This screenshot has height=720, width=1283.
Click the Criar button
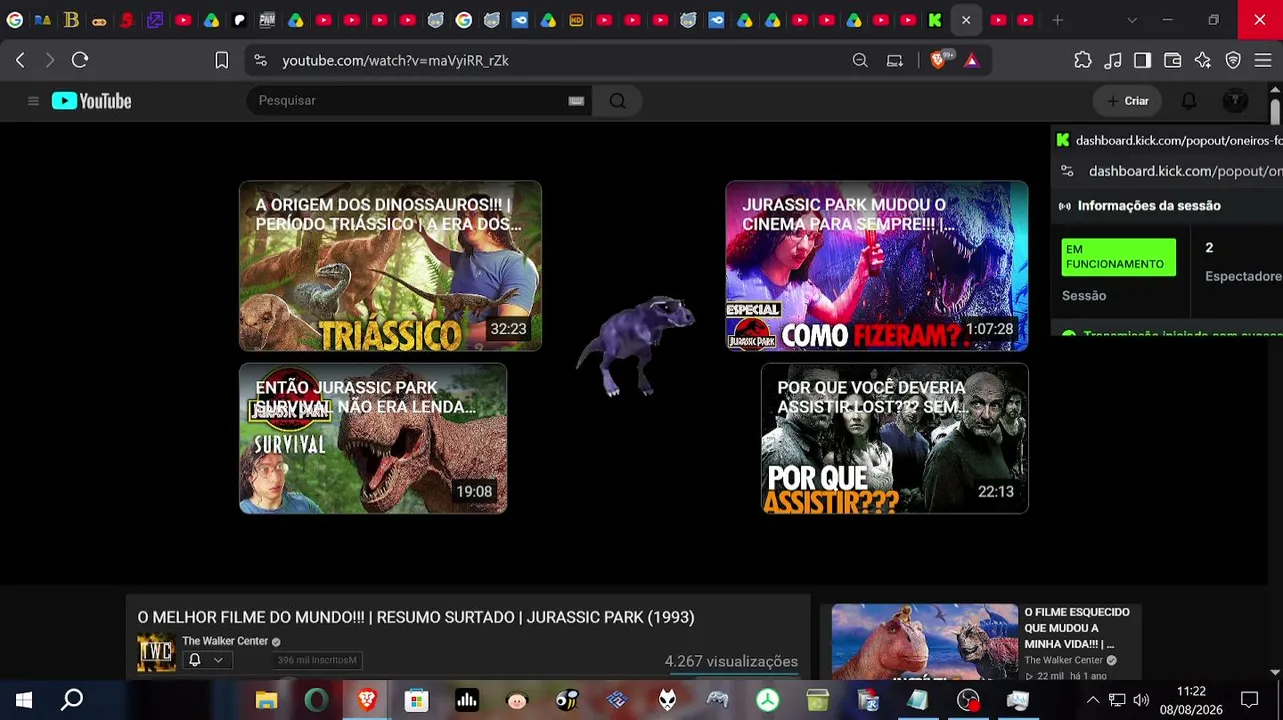(1127, 101)
